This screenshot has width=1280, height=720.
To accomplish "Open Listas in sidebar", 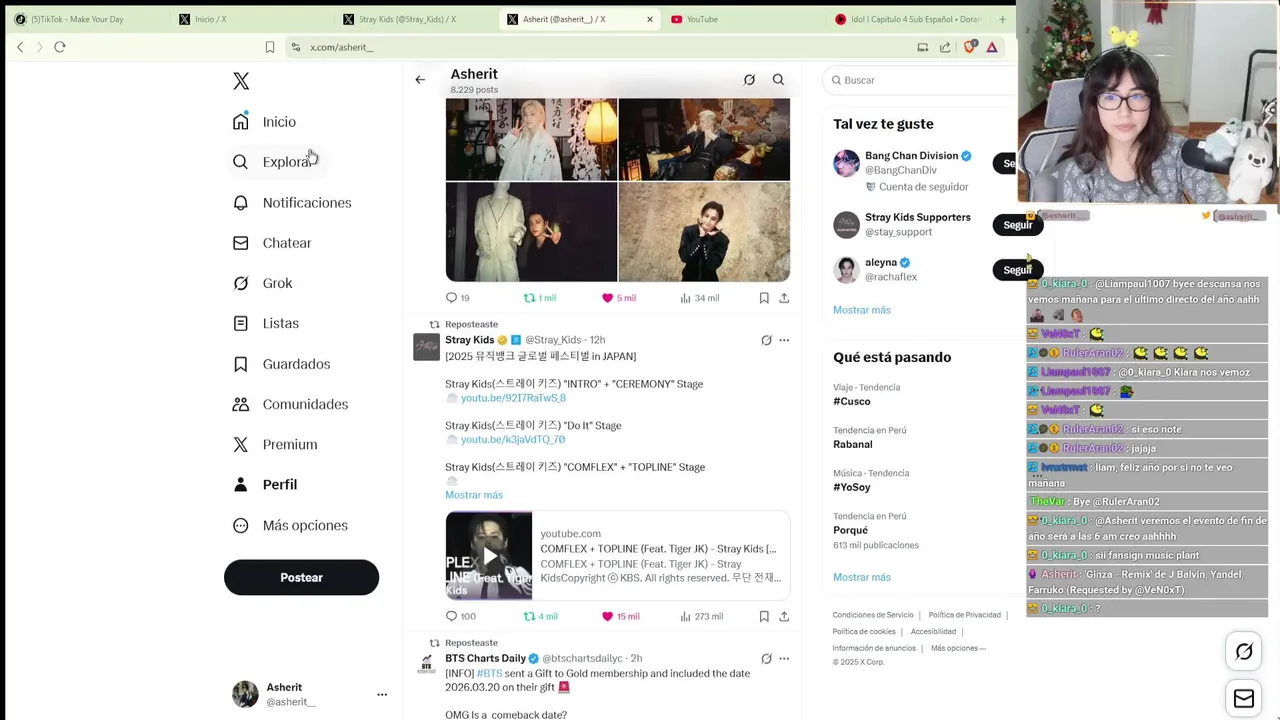I will [266, 323].
